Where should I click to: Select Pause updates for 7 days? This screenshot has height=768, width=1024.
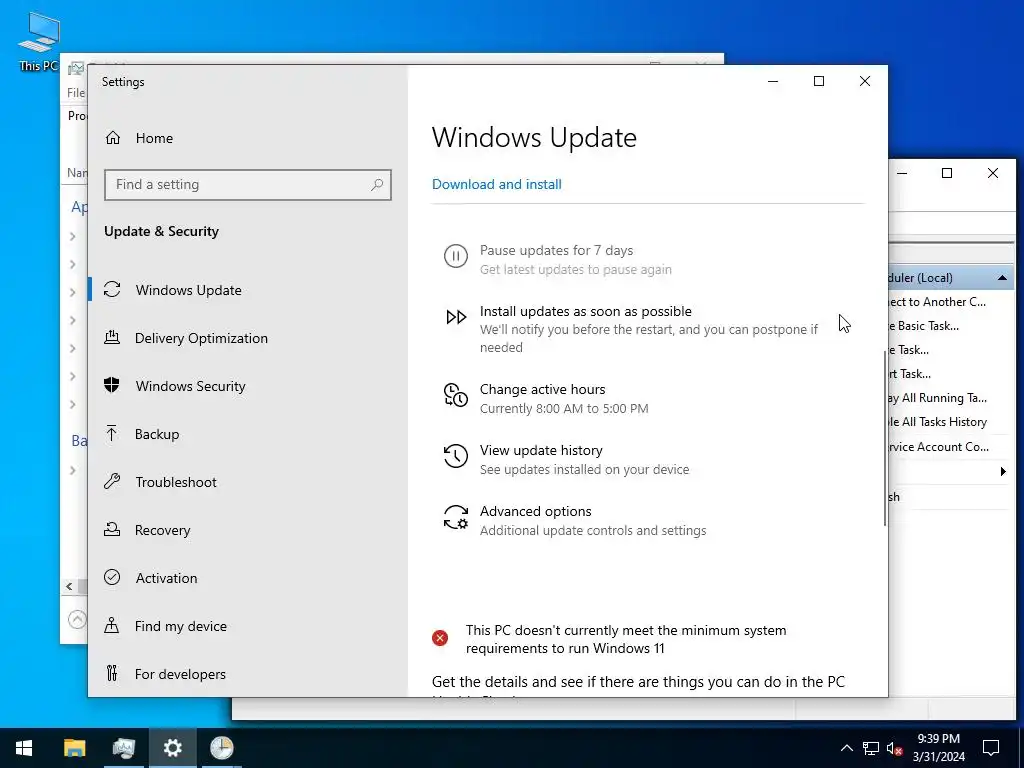pos(556,251)
